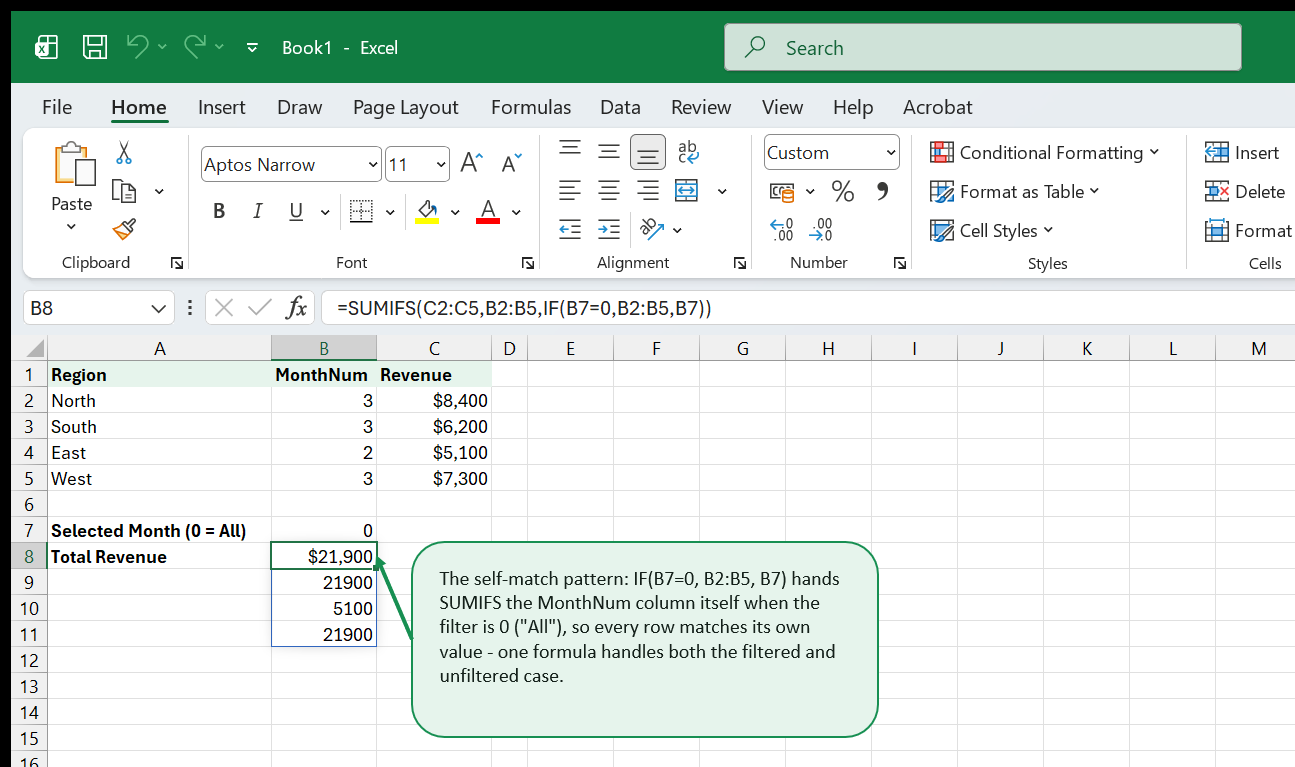The height and width of the screenshot is (767, 1295).
Task: Redo the last action
Action: (195, 46)
